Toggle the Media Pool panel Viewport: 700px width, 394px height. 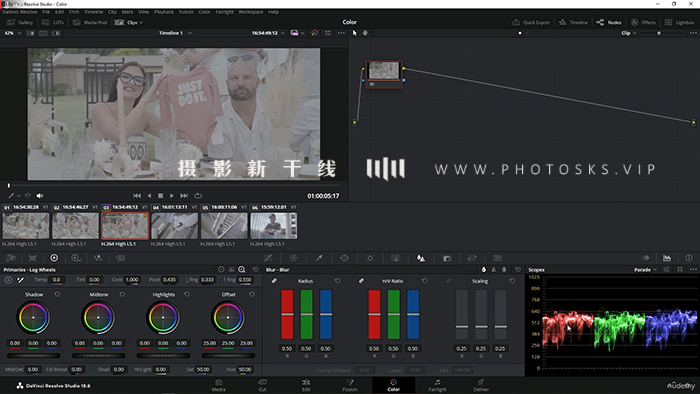(x=90, y=22)
